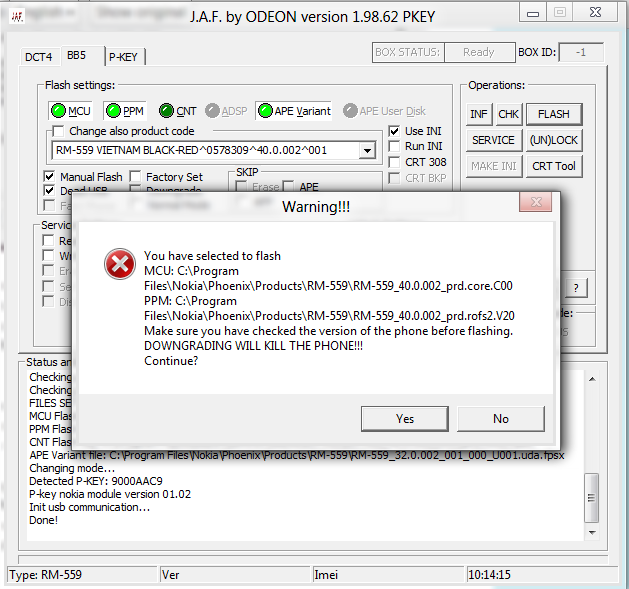Image resolution: width=629 pixels, height=589 pixels.
Task: Click the 'Detected P-KEY: 9000AAC9' log line
Action: (96, 481)
